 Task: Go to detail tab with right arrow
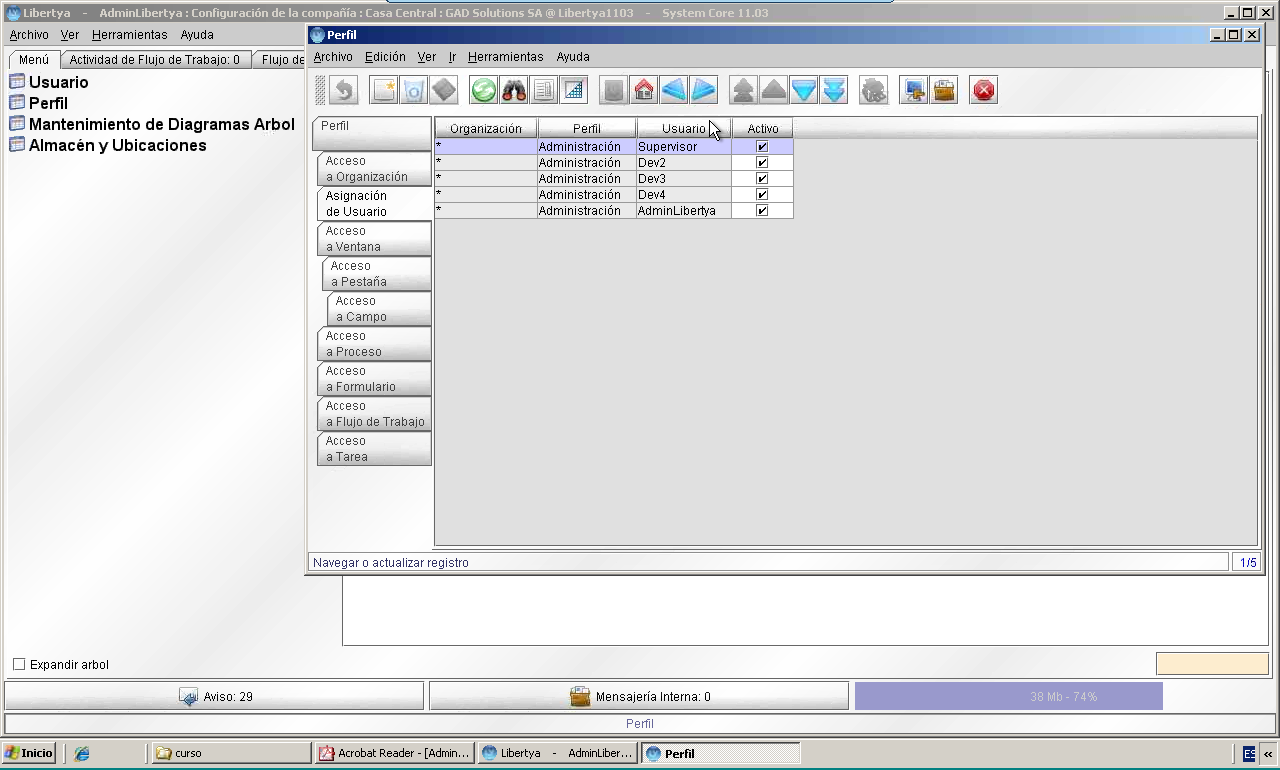pyautogui.click(x=704, y=91)
